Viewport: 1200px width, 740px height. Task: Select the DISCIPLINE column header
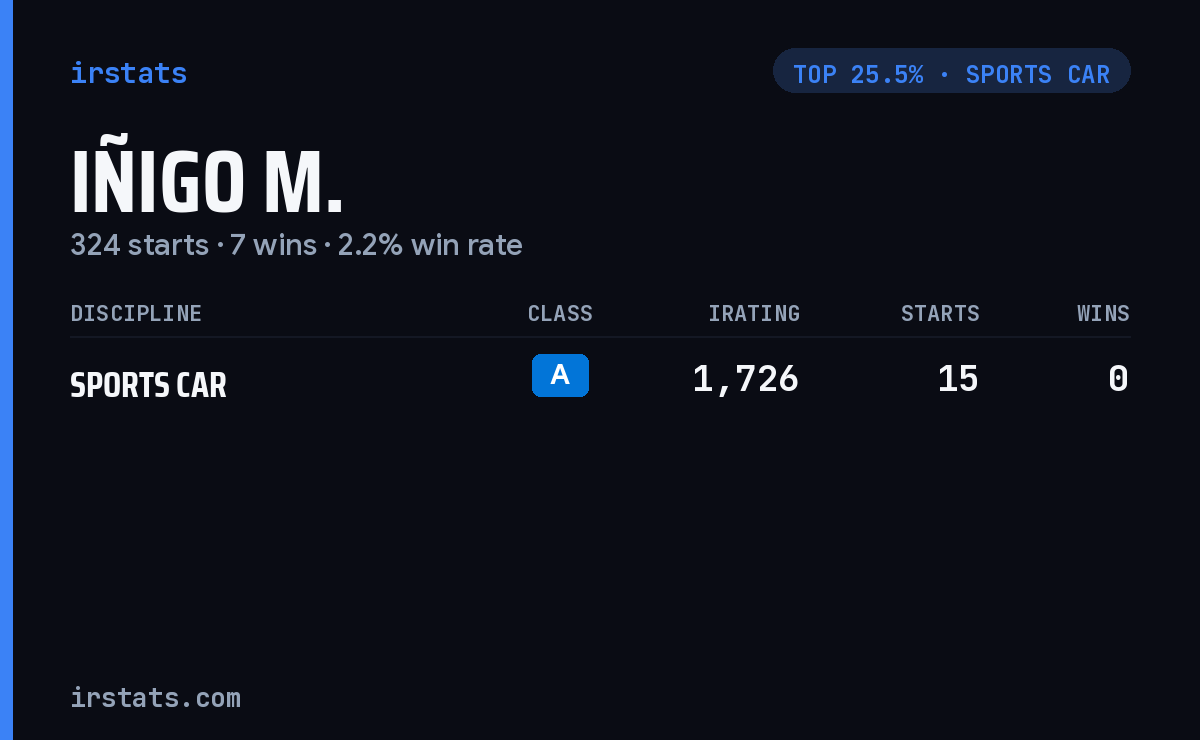(136, 314)
